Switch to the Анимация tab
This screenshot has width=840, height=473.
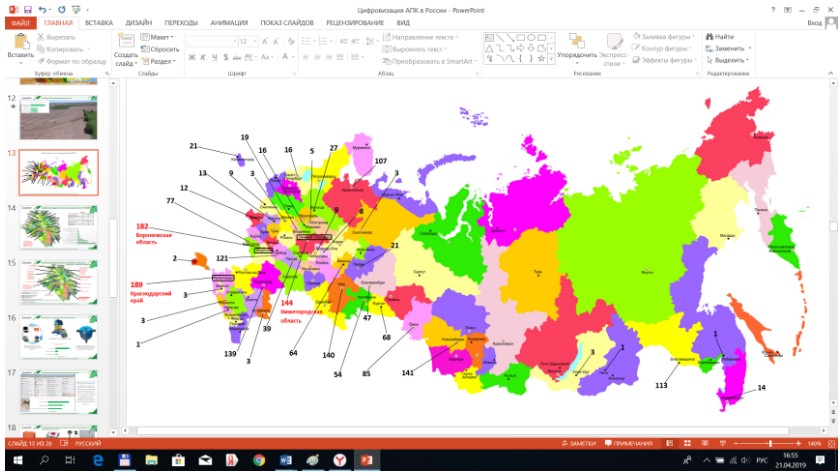point(229,22)
